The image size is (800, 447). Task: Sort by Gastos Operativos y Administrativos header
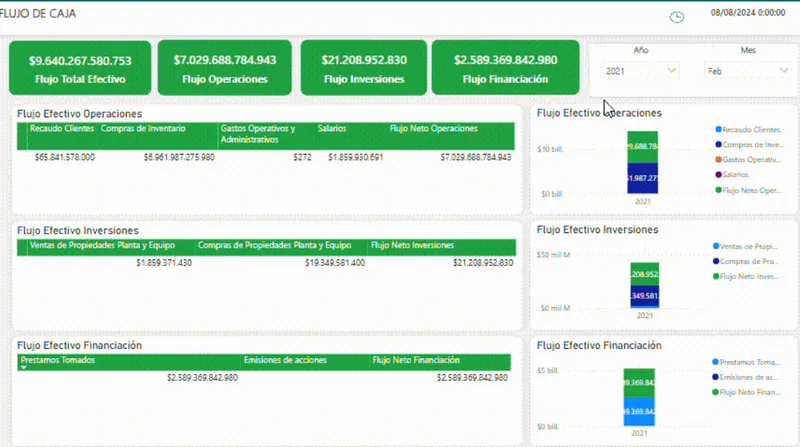pos(258,134)
